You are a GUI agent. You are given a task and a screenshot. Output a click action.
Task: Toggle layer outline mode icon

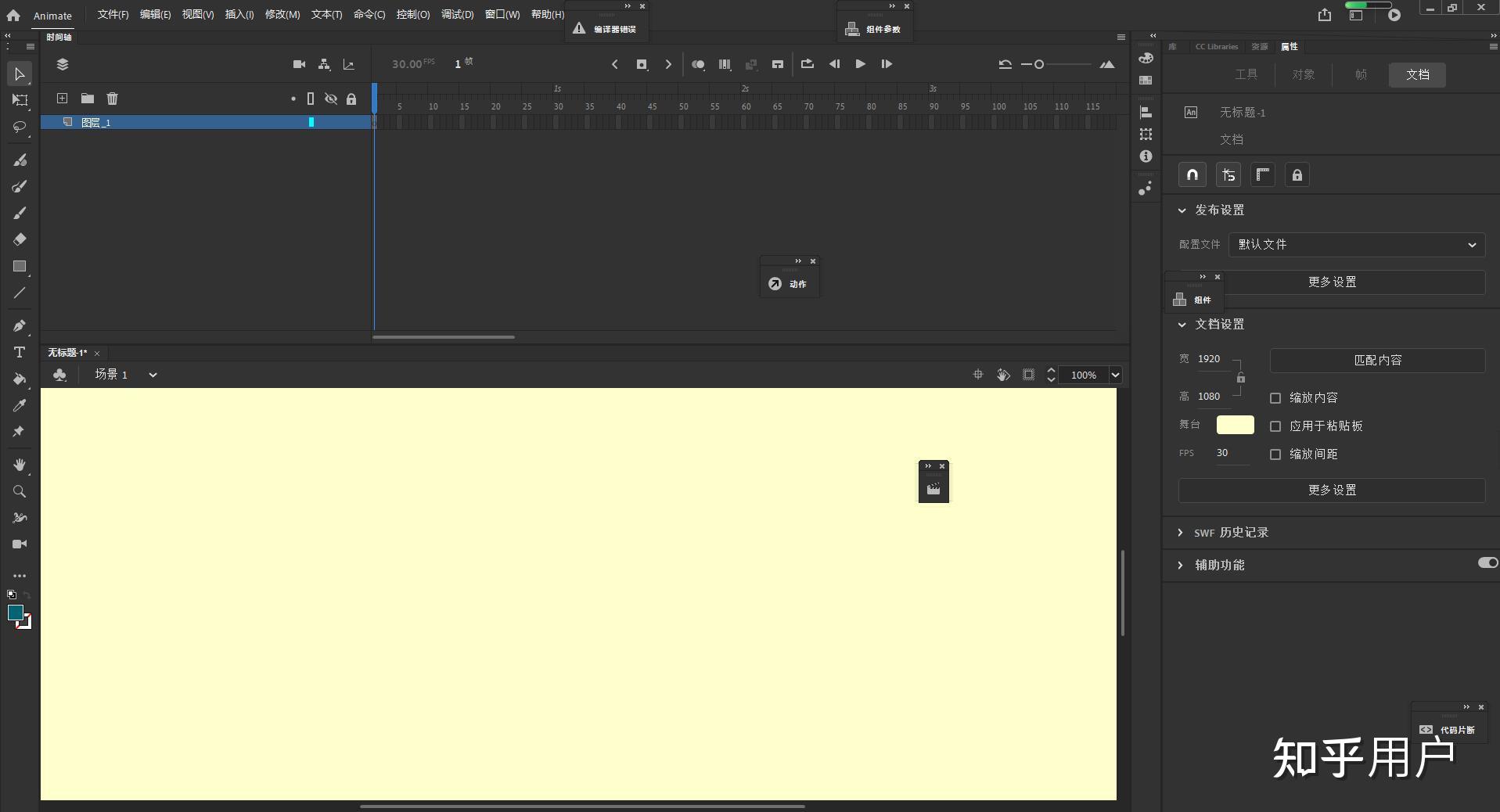[311, 99]
